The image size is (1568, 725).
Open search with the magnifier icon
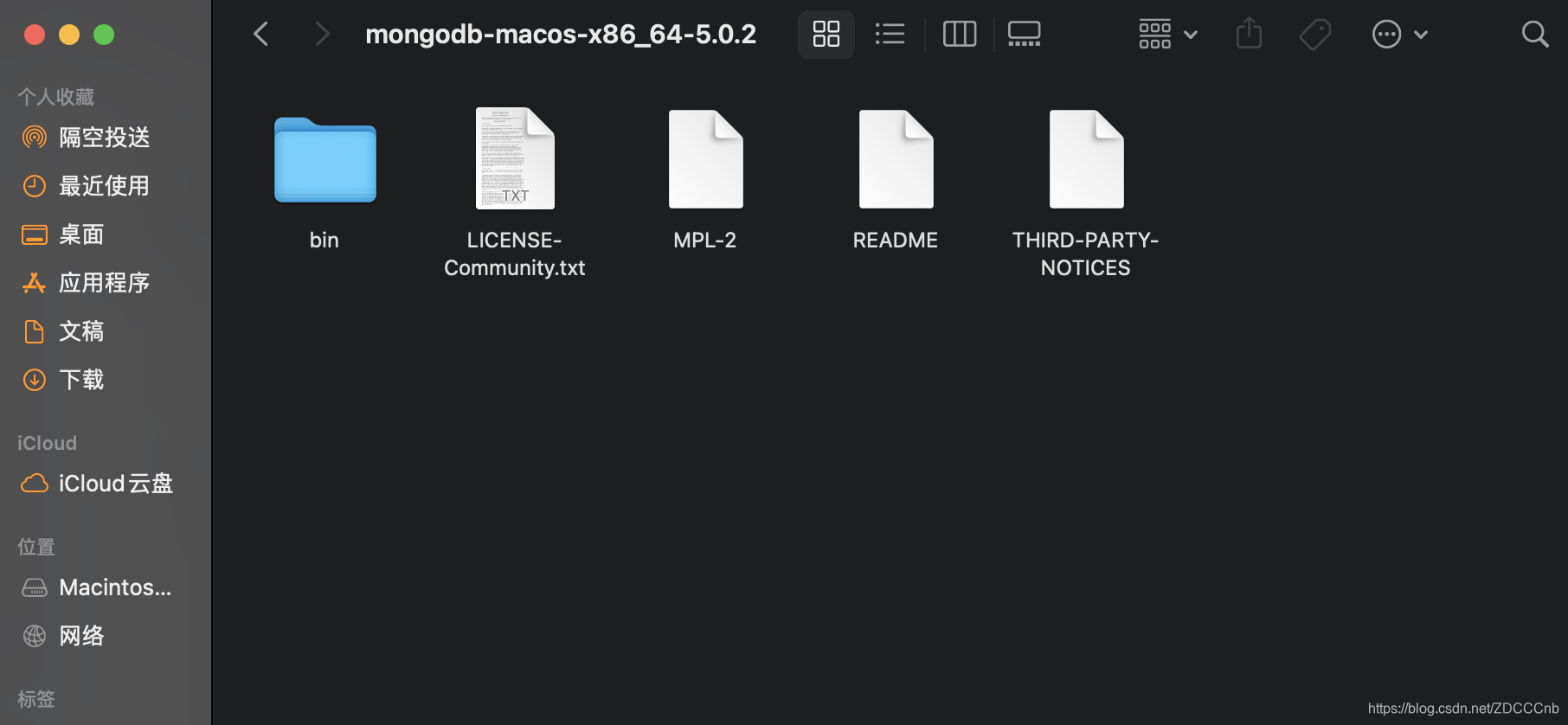tap(1535, 35)
